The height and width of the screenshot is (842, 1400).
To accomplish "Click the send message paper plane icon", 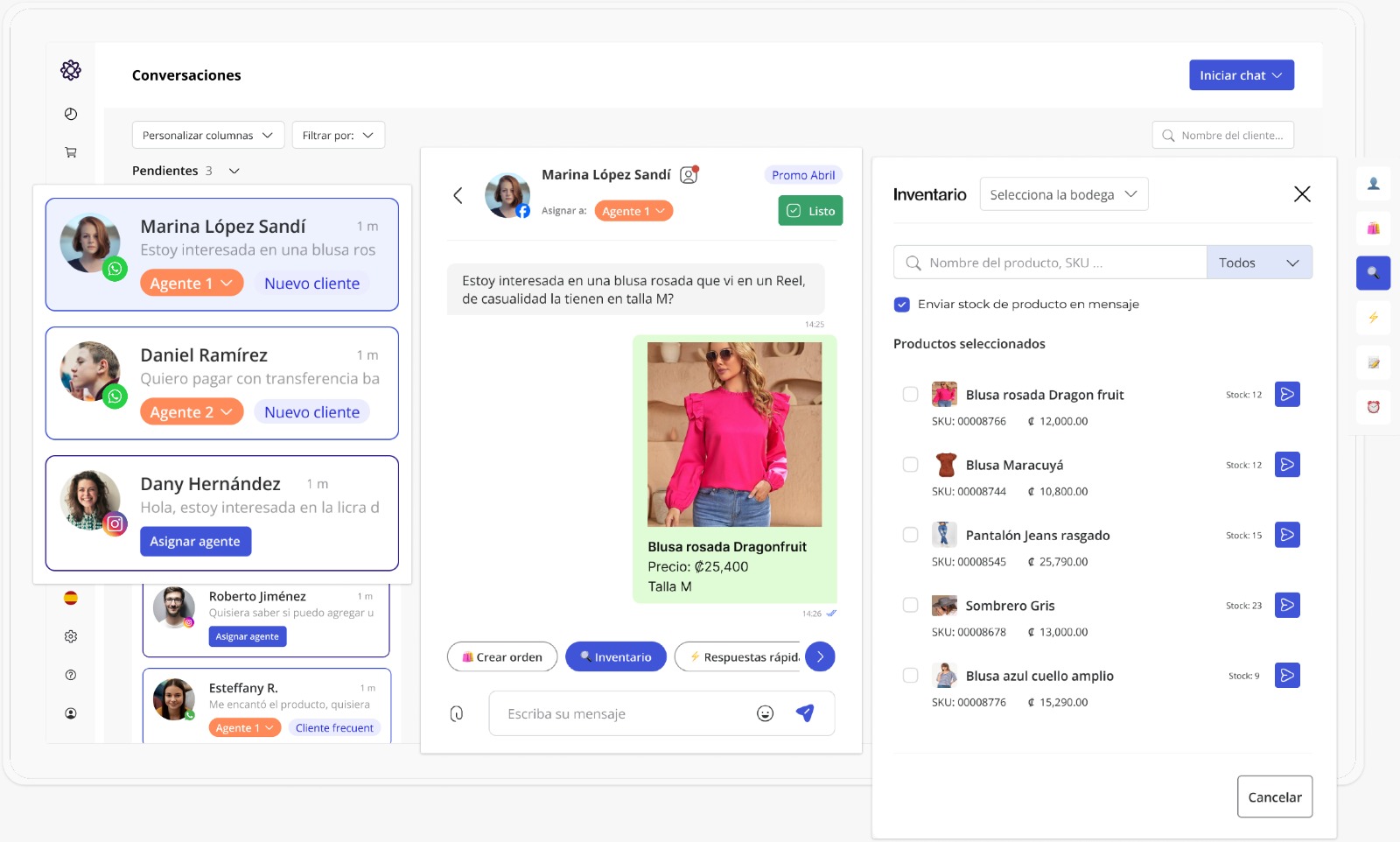I will click(805, 713).
